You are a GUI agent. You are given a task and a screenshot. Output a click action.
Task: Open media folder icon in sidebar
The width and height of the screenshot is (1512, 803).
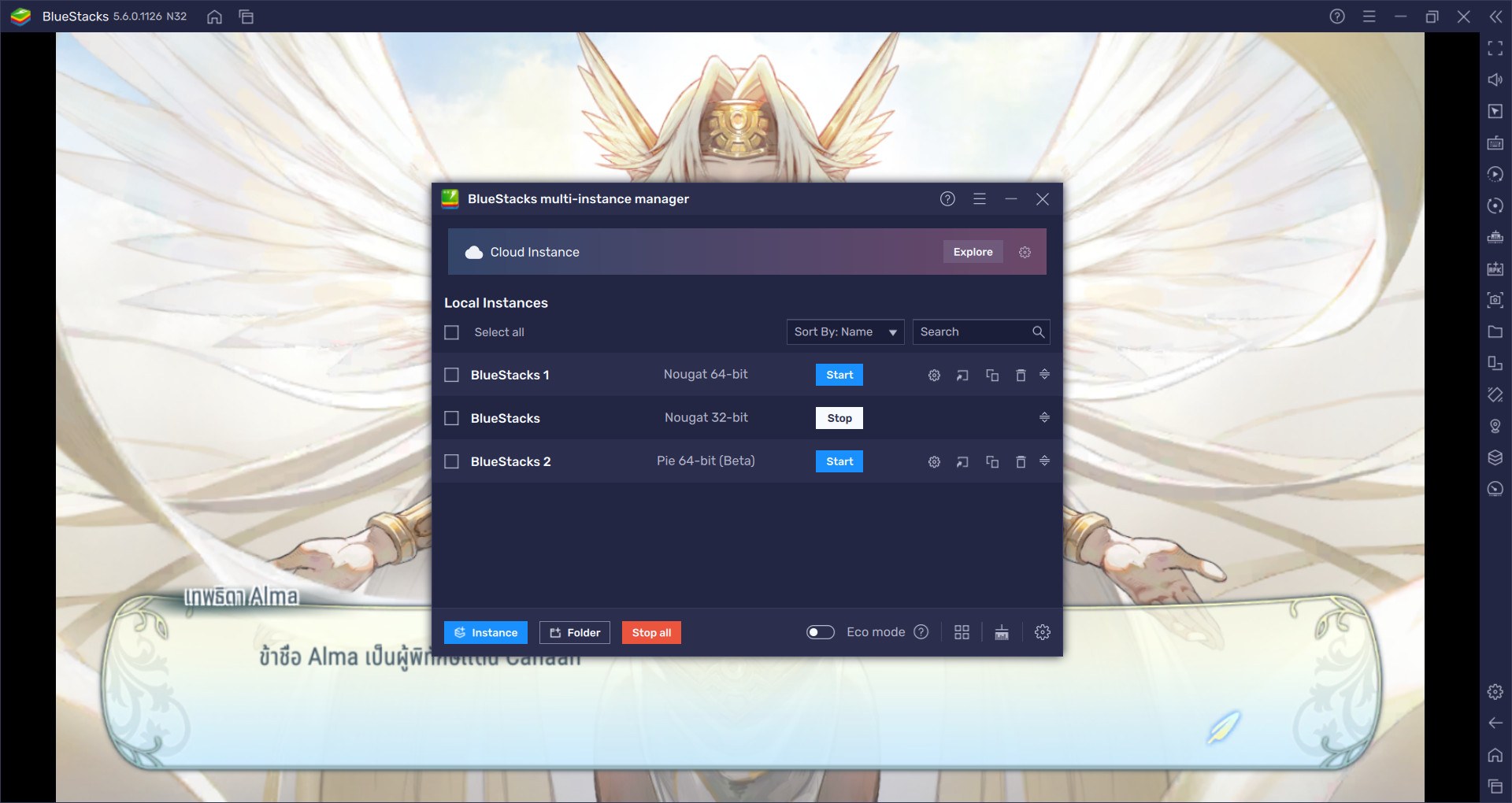(1495, 332)
